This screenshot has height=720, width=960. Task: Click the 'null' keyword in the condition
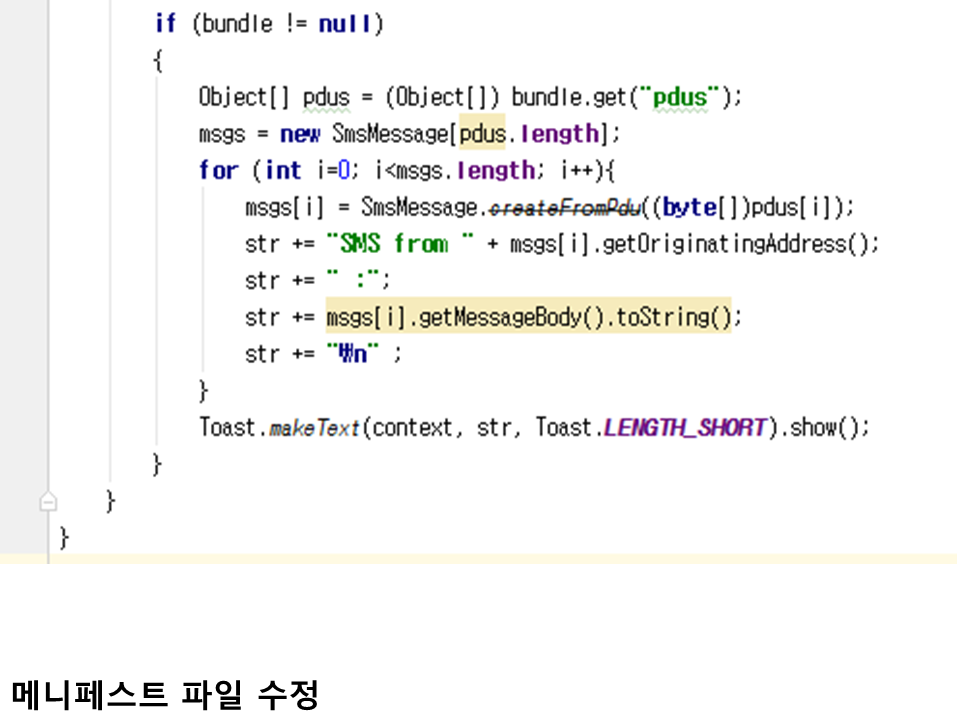pos(345,24)
